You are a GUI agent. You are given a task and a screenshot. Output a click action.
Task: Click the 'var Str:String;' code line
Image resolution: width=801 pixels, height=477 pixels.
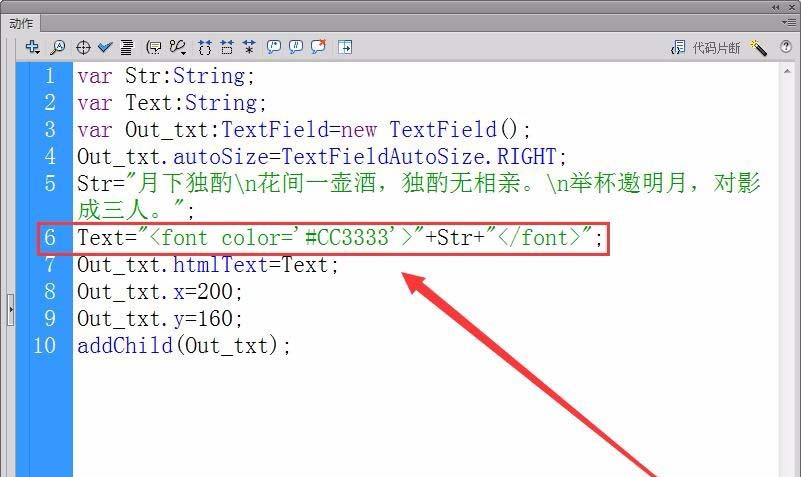coord(166,76)
